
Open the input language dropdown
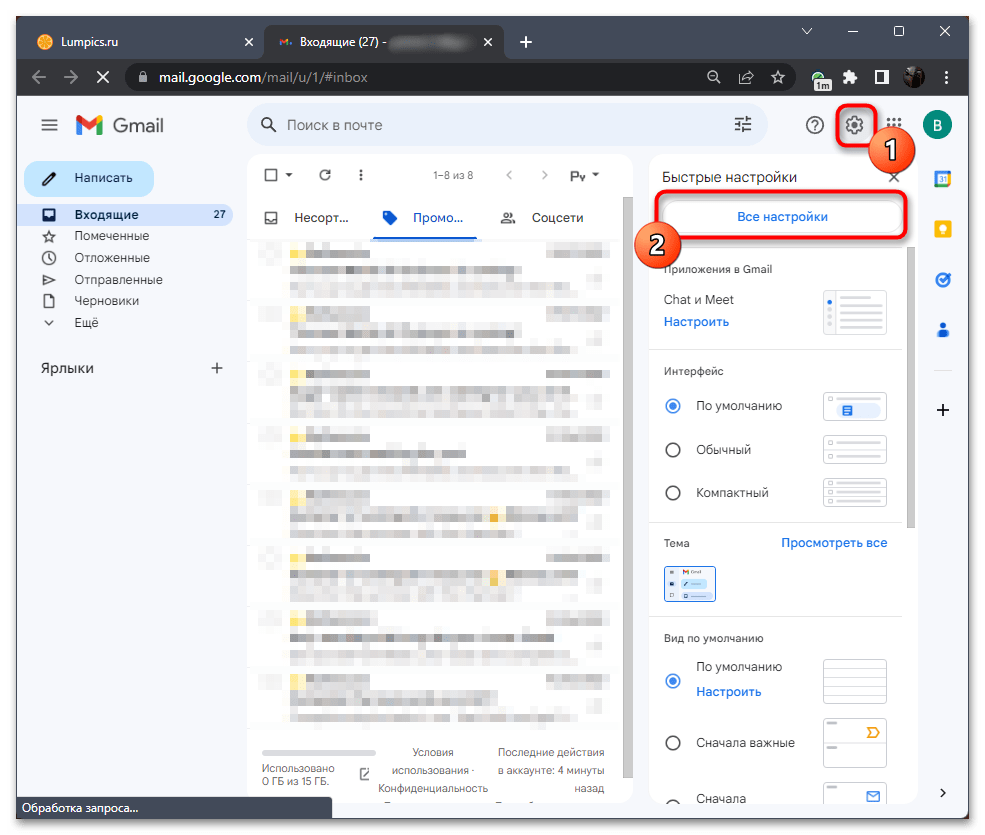click(584, 175)
